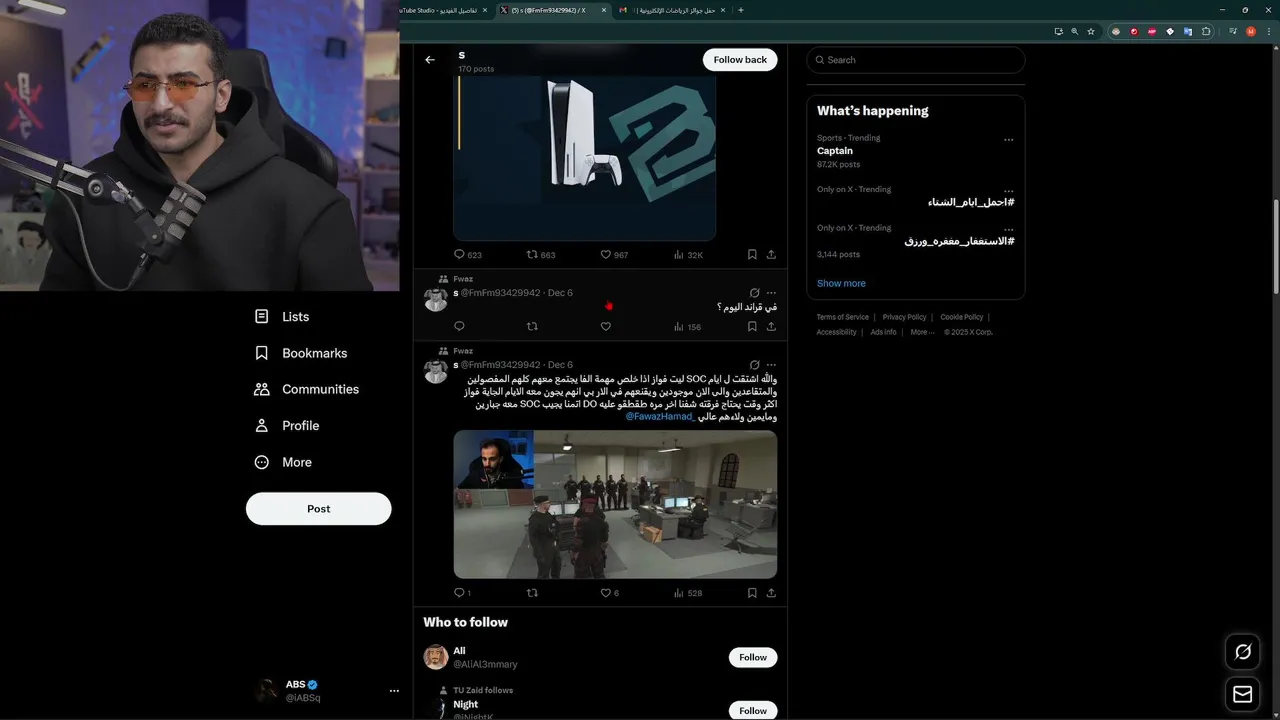Open three-dot menu on 'في قراند اليوم ؟' post
The image size is (1280, 720).
(771, 293)
